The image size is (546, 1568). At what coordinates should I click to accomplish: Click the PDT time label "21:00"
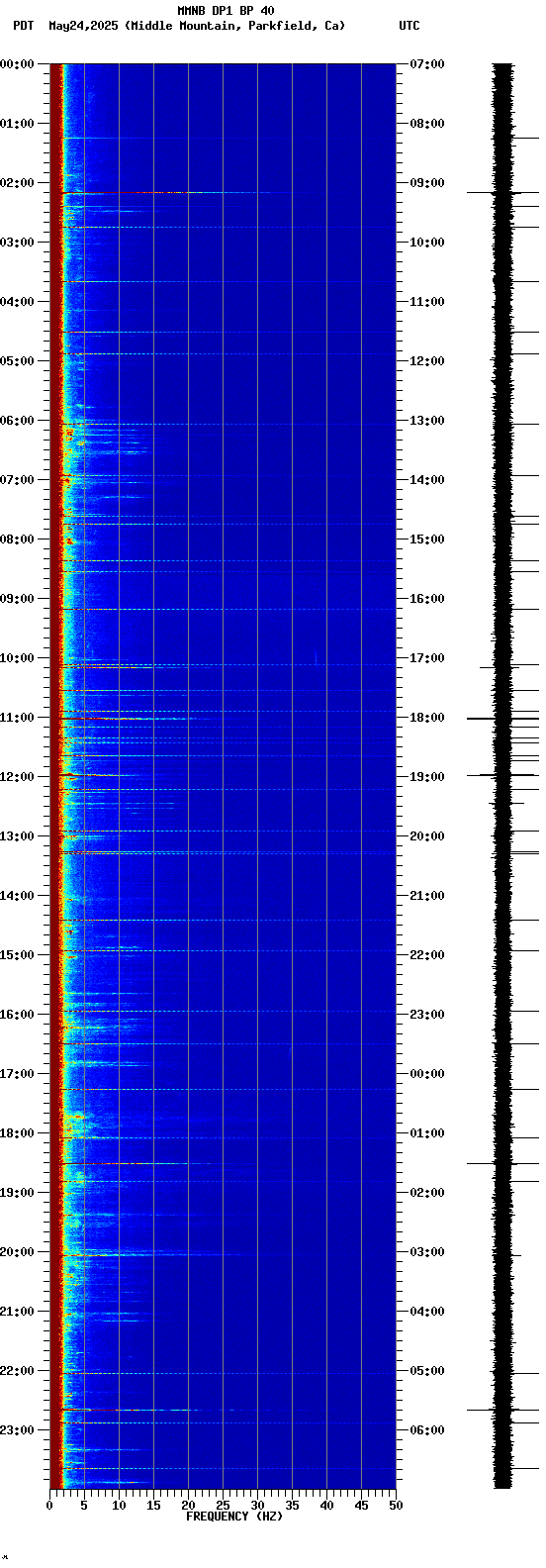(x=17, y=1312)
